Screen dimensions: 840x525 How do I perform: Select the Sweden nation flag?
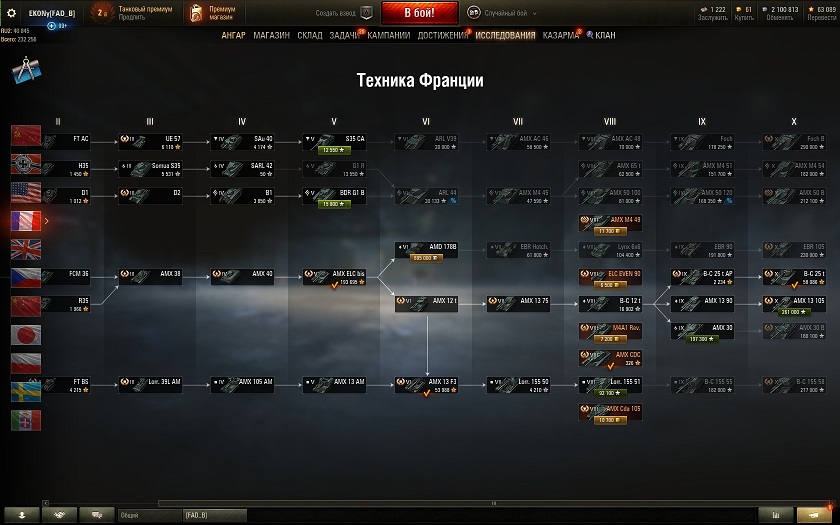pyautogui.click(x=26, y=392)
